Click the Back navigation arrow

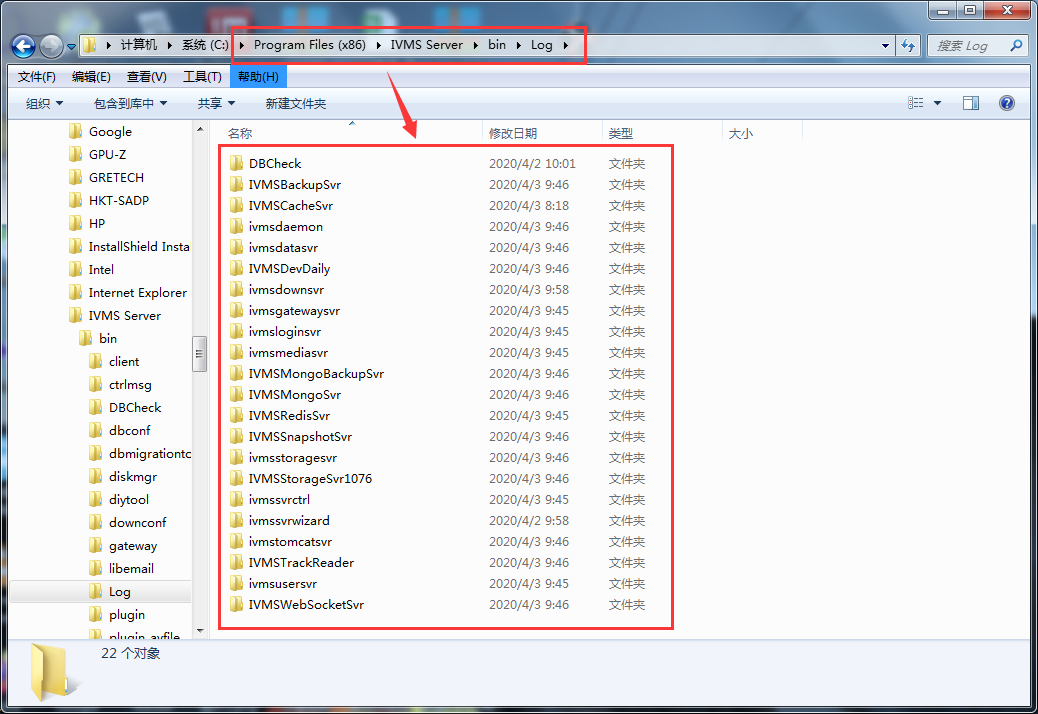[24, 46]
